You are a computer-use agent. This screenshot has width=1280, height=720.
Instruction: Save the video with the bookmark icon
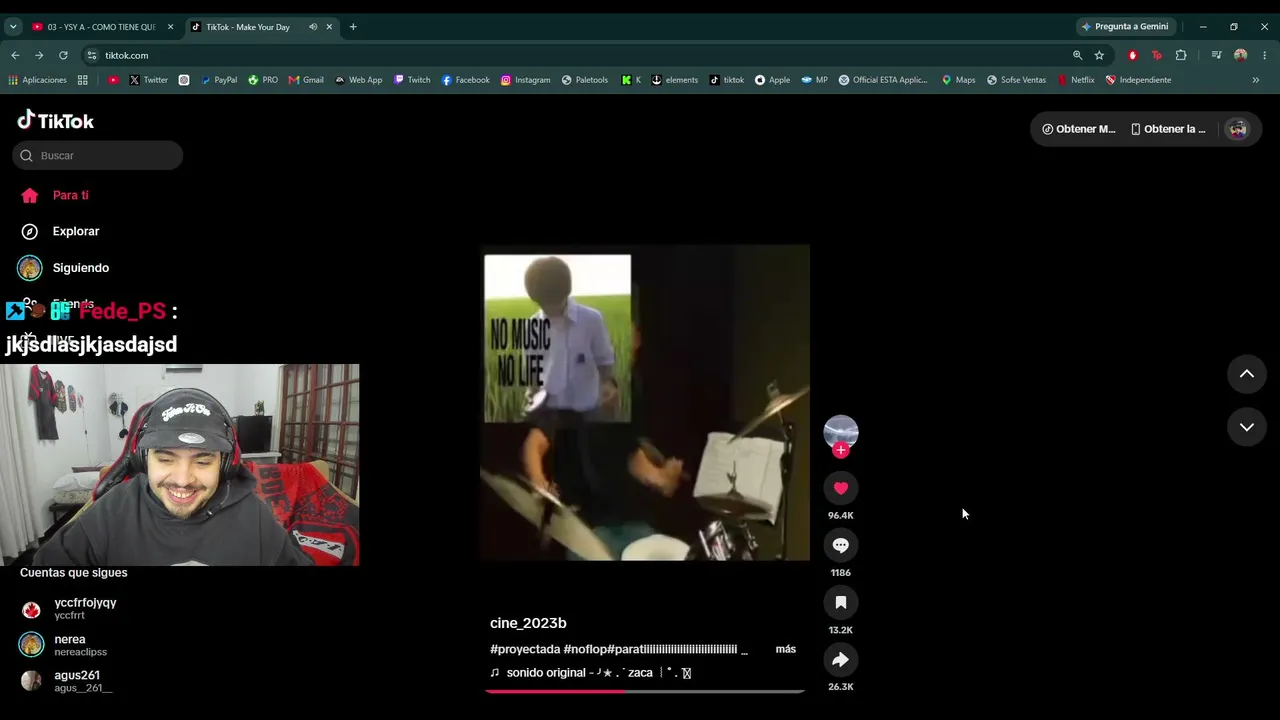(x=841, y=602)
